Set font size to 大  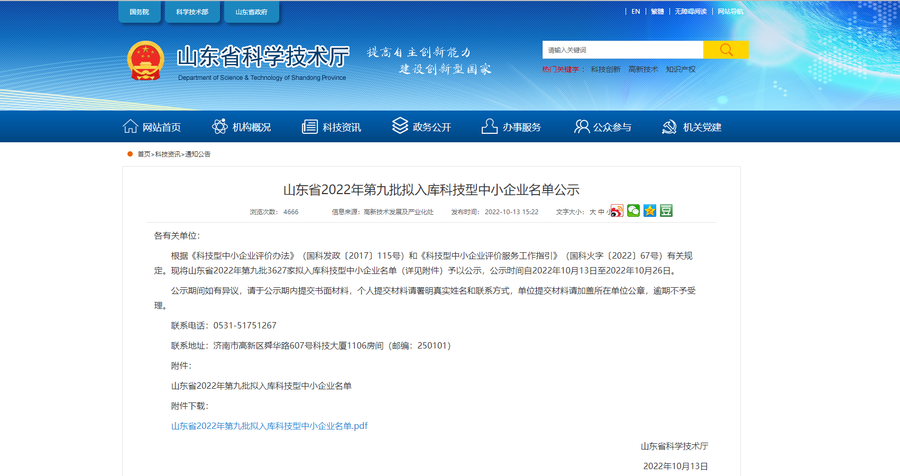(x=592, y=212)
